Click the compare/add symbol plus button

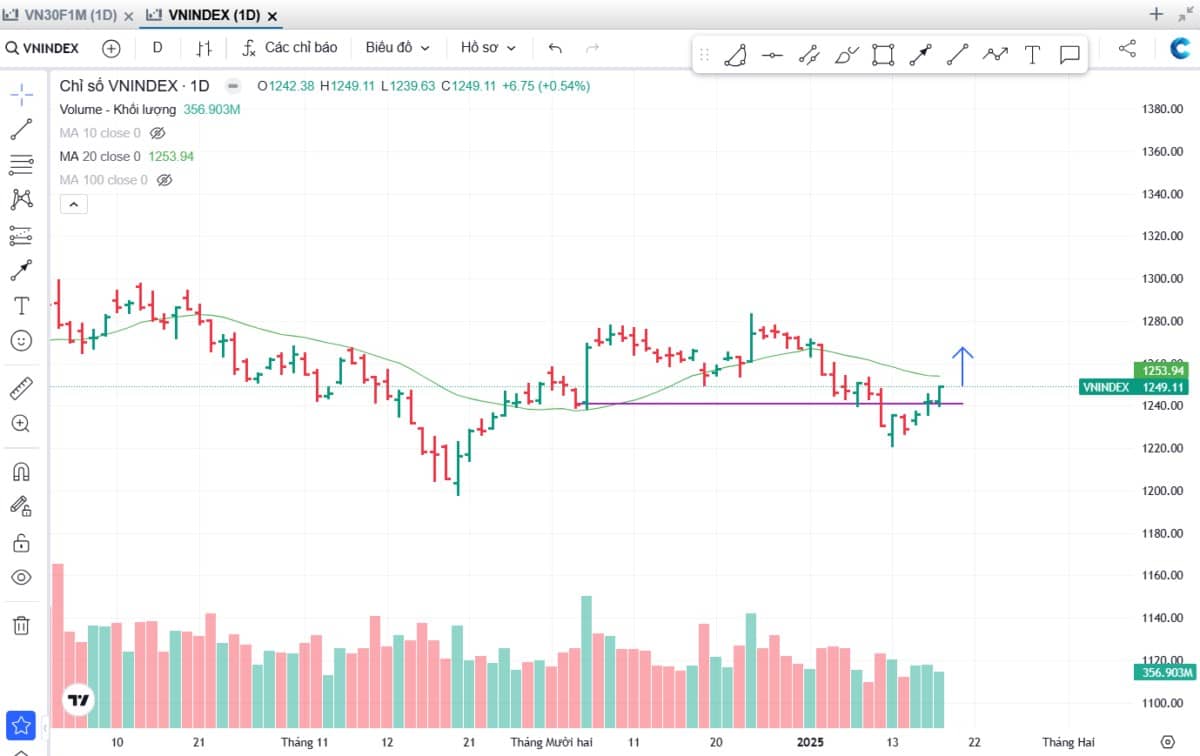tap(111, 47)
